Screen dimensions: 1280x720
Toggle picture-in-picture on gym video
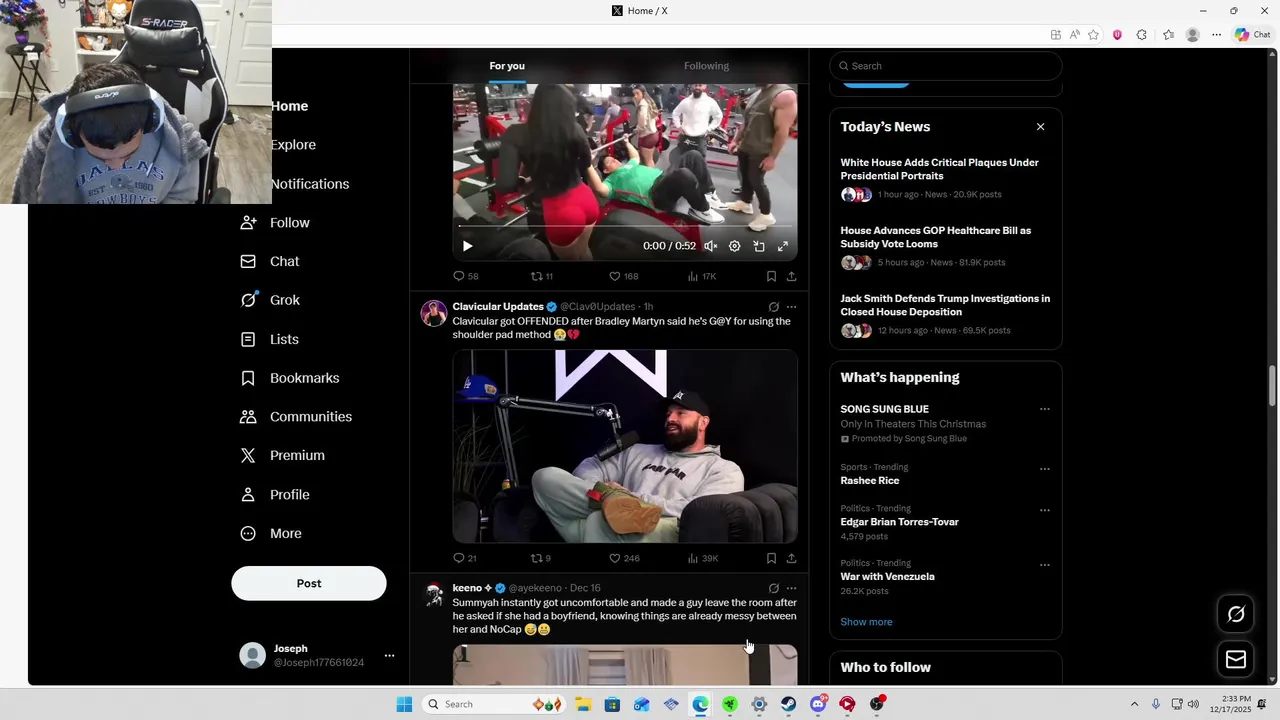(x=759, y=246)
